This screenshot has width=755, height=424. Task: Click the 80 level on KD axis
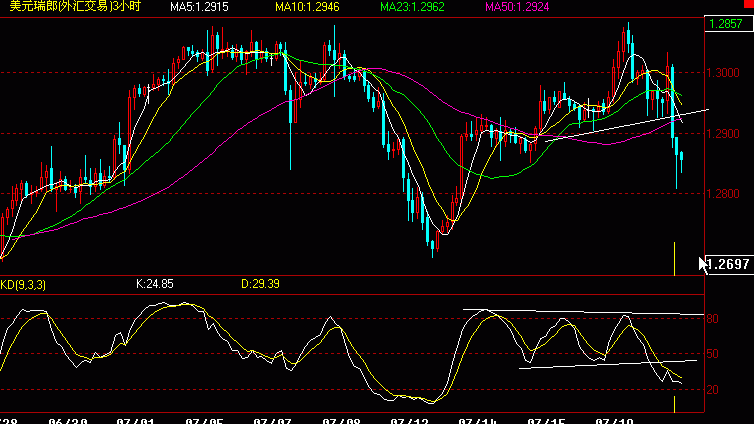pos(713,319)
